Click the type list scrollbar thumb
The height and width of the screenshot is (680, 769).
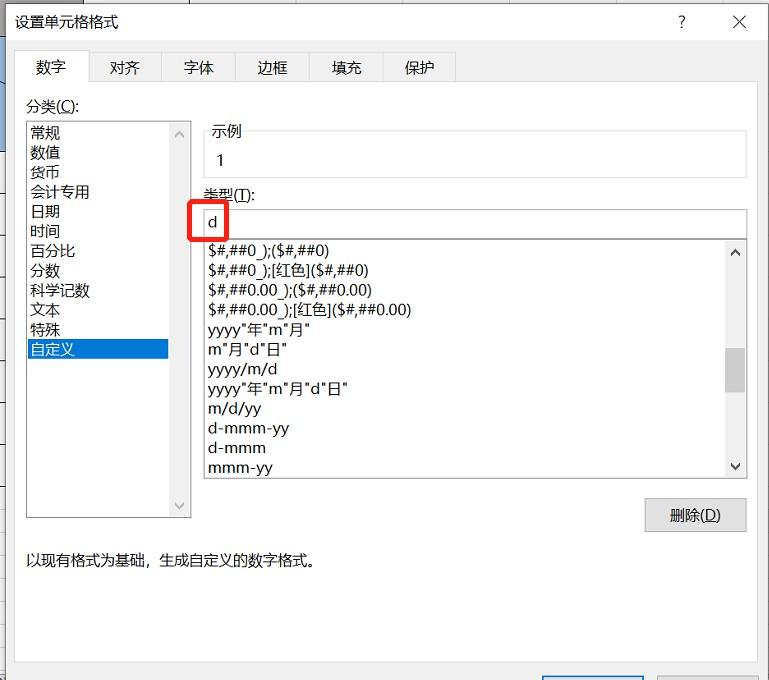(735, 370)
